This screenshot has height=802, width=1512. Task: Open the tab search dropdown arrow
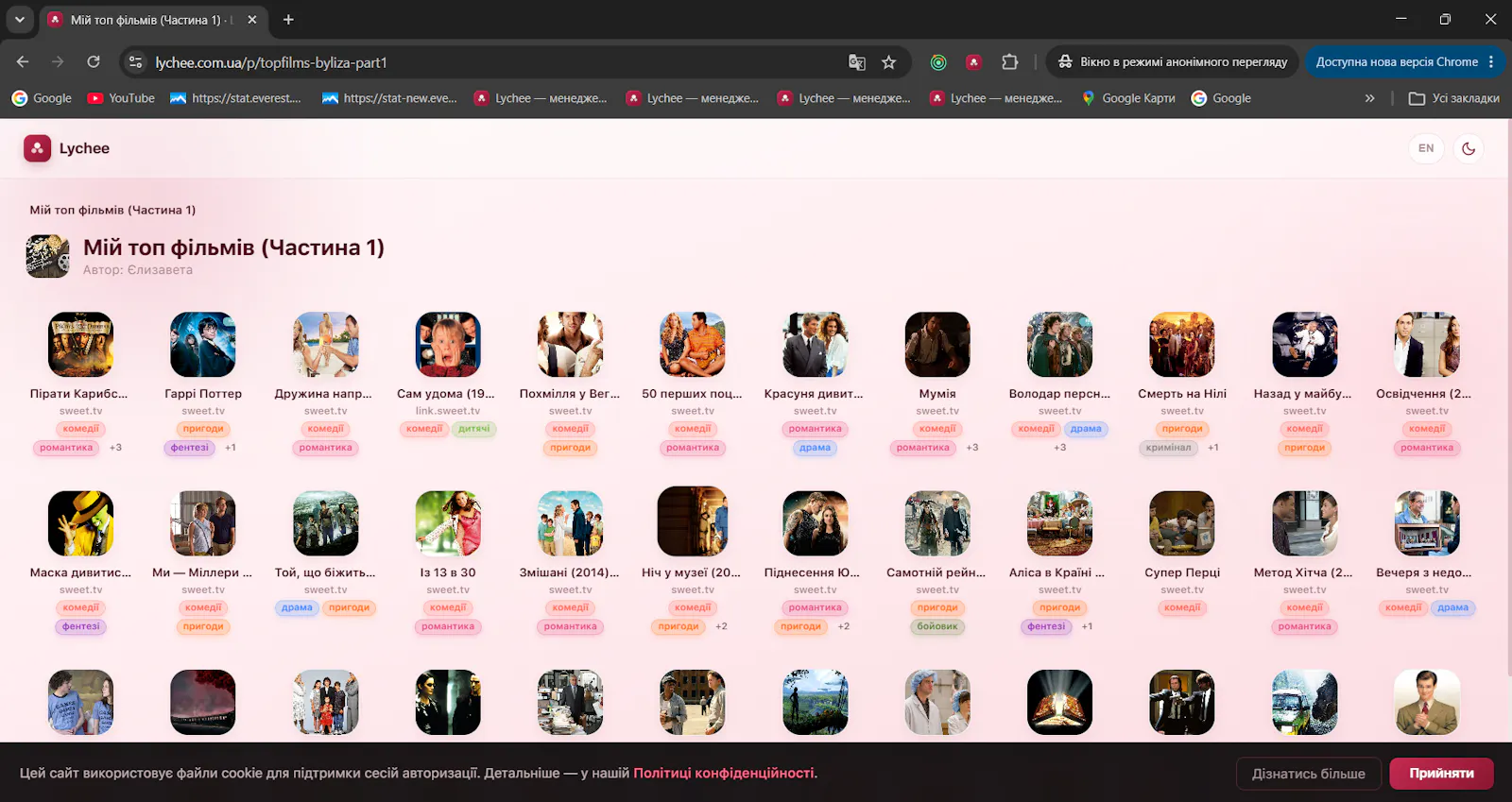pos(20,19)
